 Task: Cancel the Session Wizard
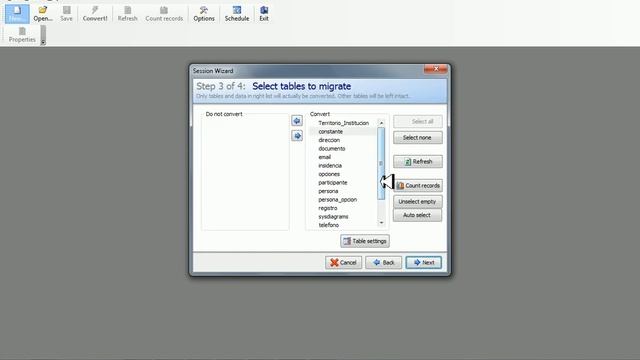343,262
